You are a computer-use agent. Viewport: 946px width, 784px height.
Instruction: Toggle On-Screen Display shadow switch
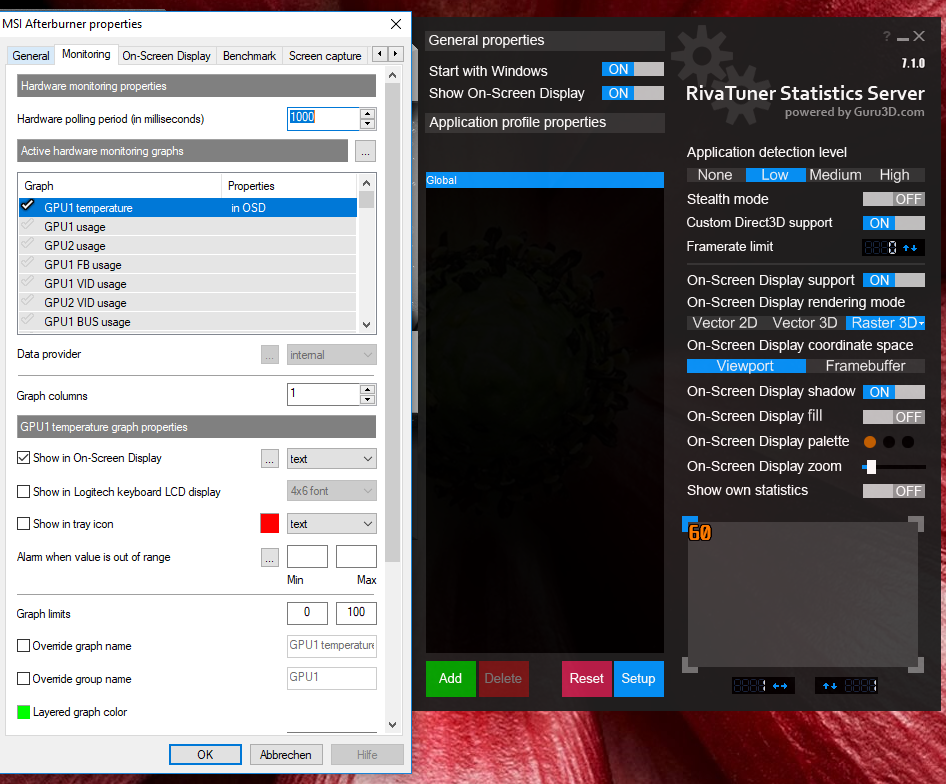click(x=894, y=392)
